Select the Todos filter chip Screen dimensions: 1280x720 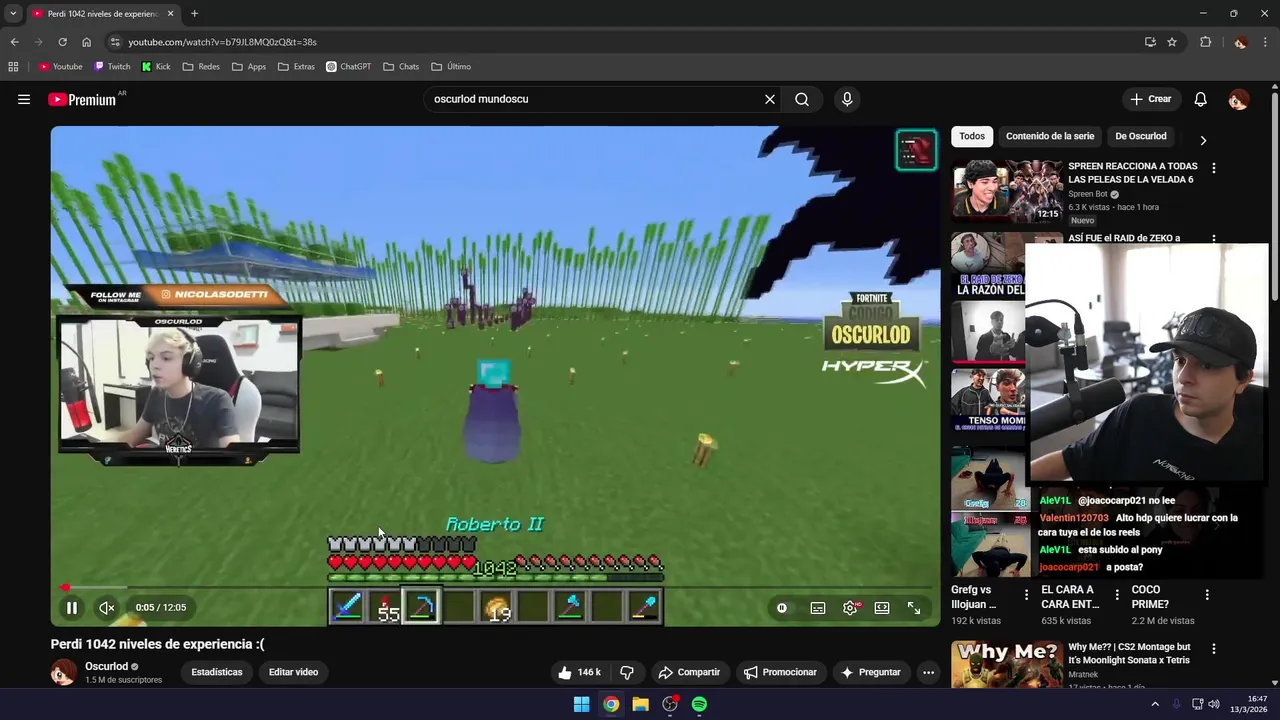pyautogui.click(x=972, y=136)
